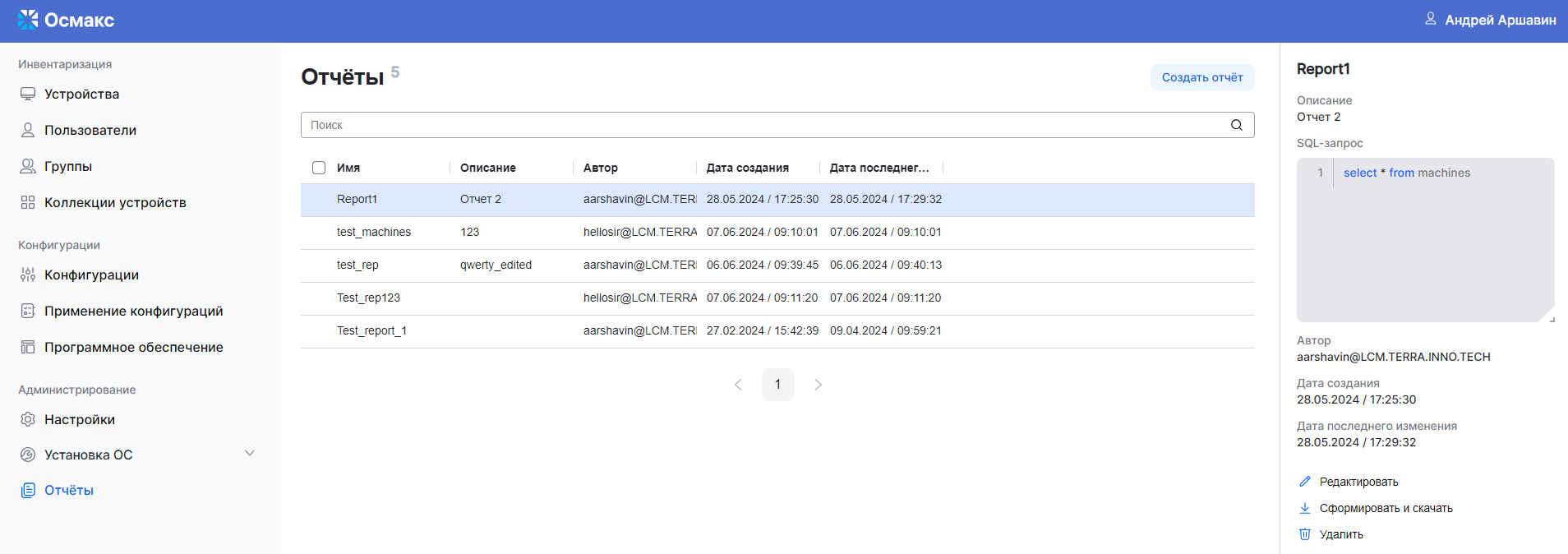Open Пользователи in the sidebar
Screen dimensions: 1568x554
(x=90, y=130)
